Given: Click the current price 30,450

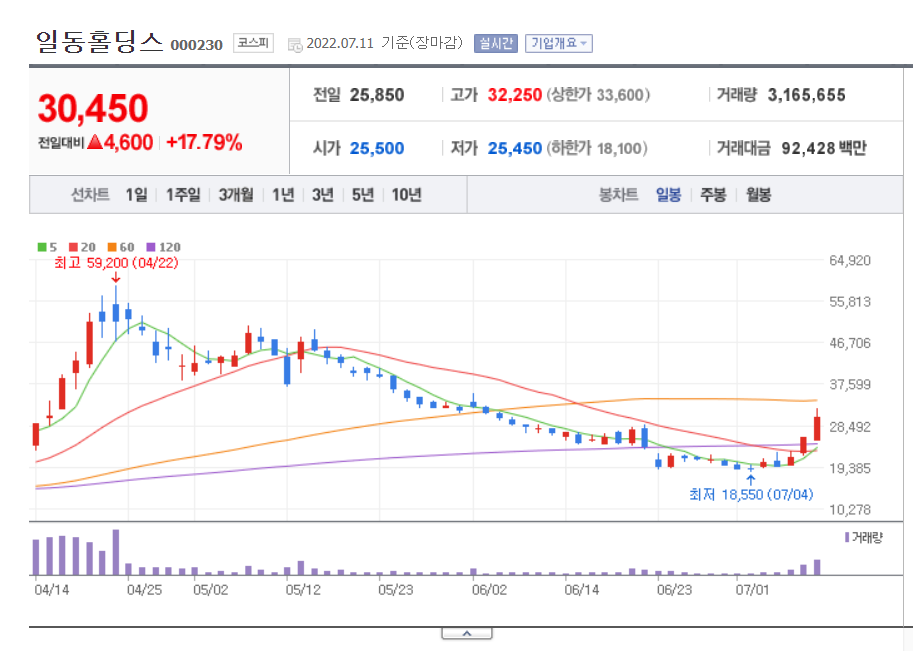Looking at the screenshot, I should click(93, 108).
